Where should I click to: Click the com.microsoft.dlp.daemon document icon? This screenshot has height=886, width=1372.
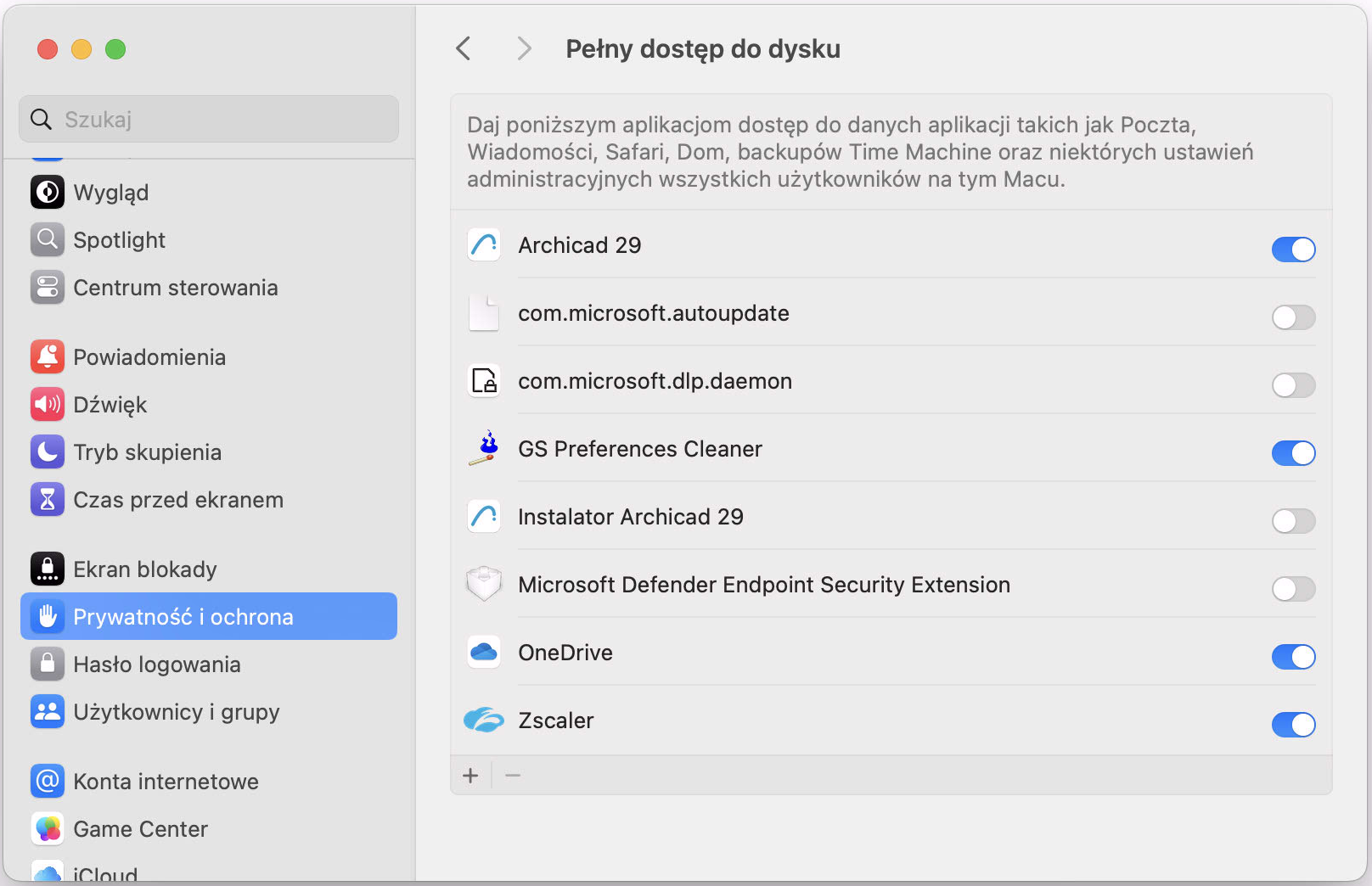point(483,380)
